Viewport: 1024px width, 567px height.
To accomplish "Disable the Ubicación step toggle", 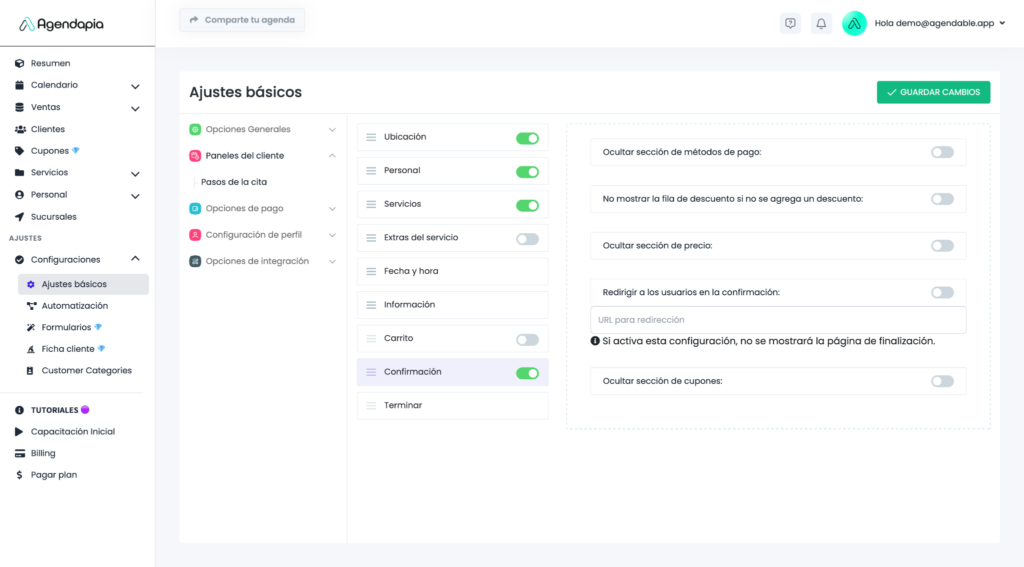I will point(527,138).
